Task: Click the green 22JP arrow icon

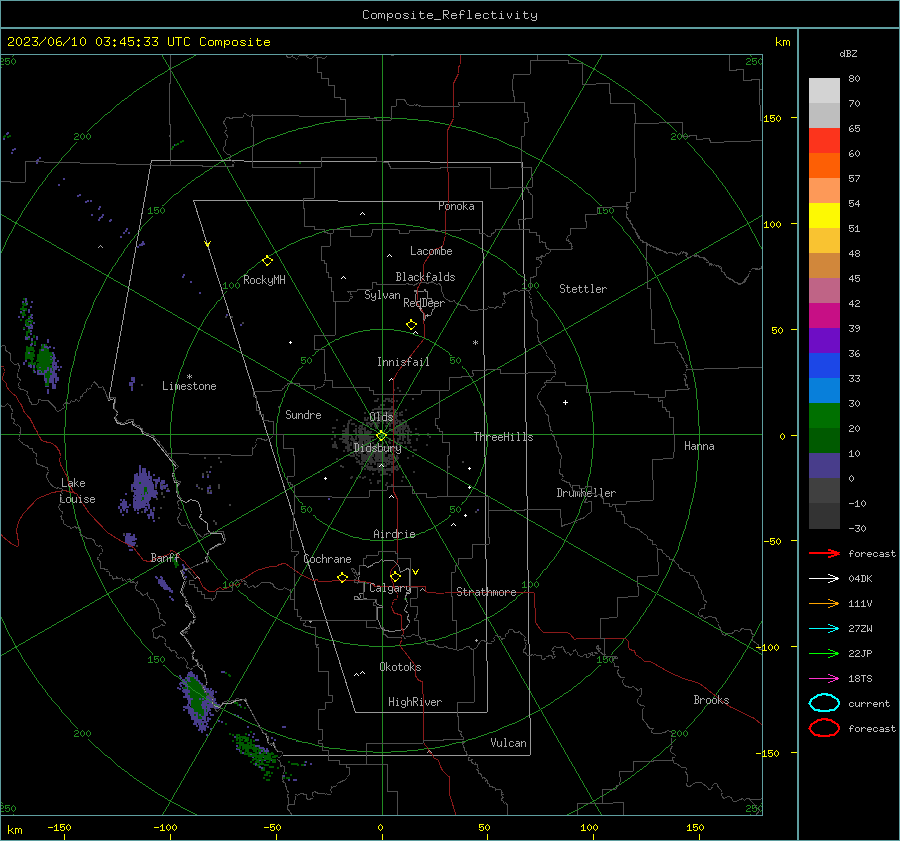Action: coord(824,653)
